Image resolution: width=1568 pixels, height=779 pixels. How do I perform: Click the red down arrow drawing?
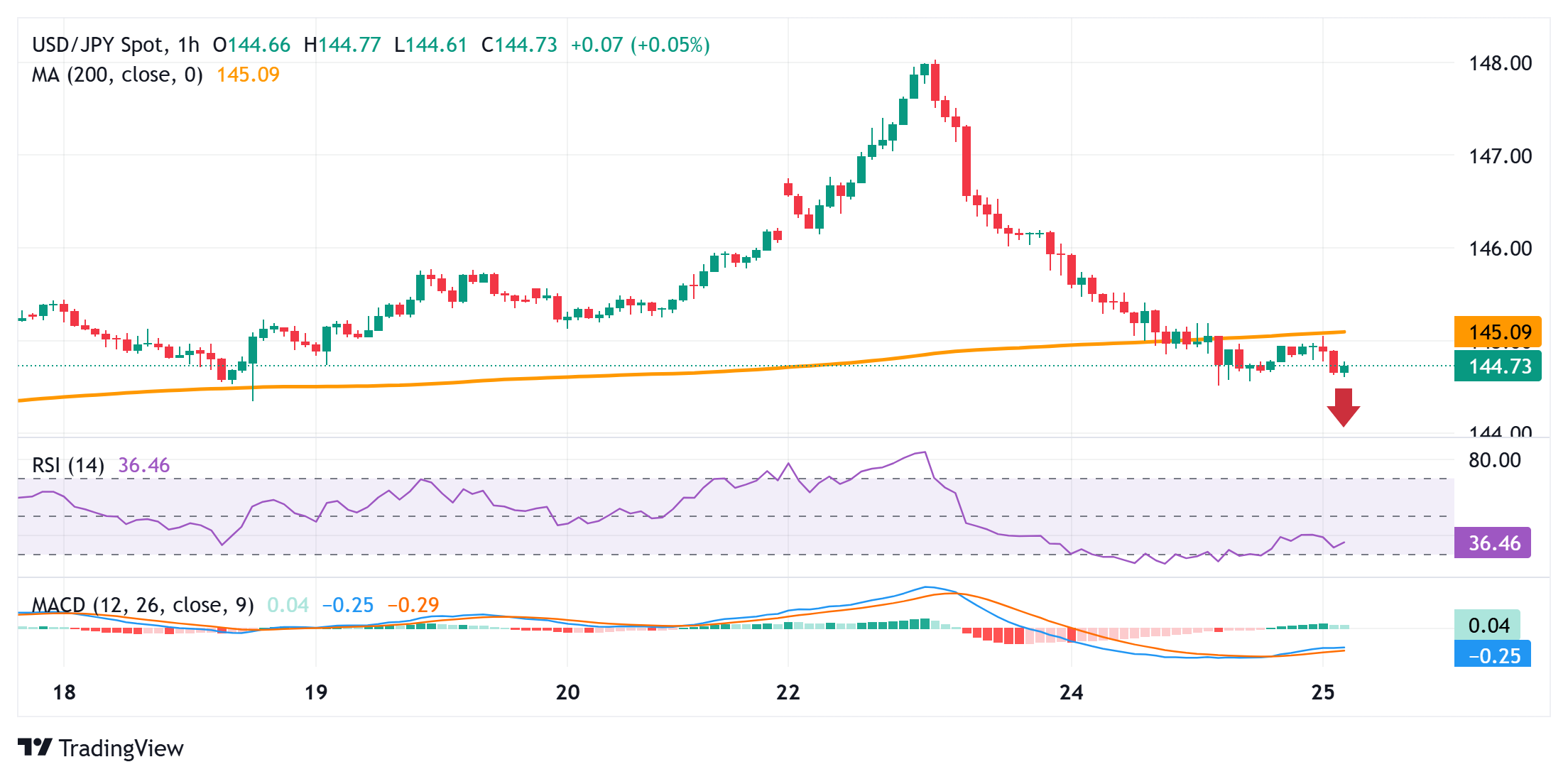coord(1342,408)
